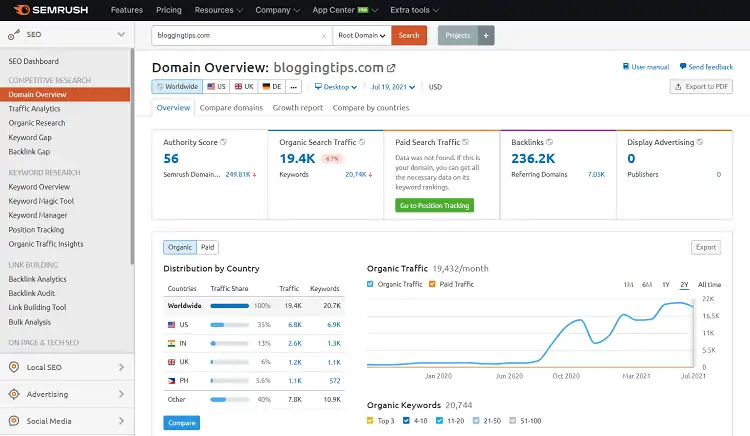The width and height of the screenshot is (750, 436).
Task: Open Pricing in top navigation
Action: [x=169, y=10]
